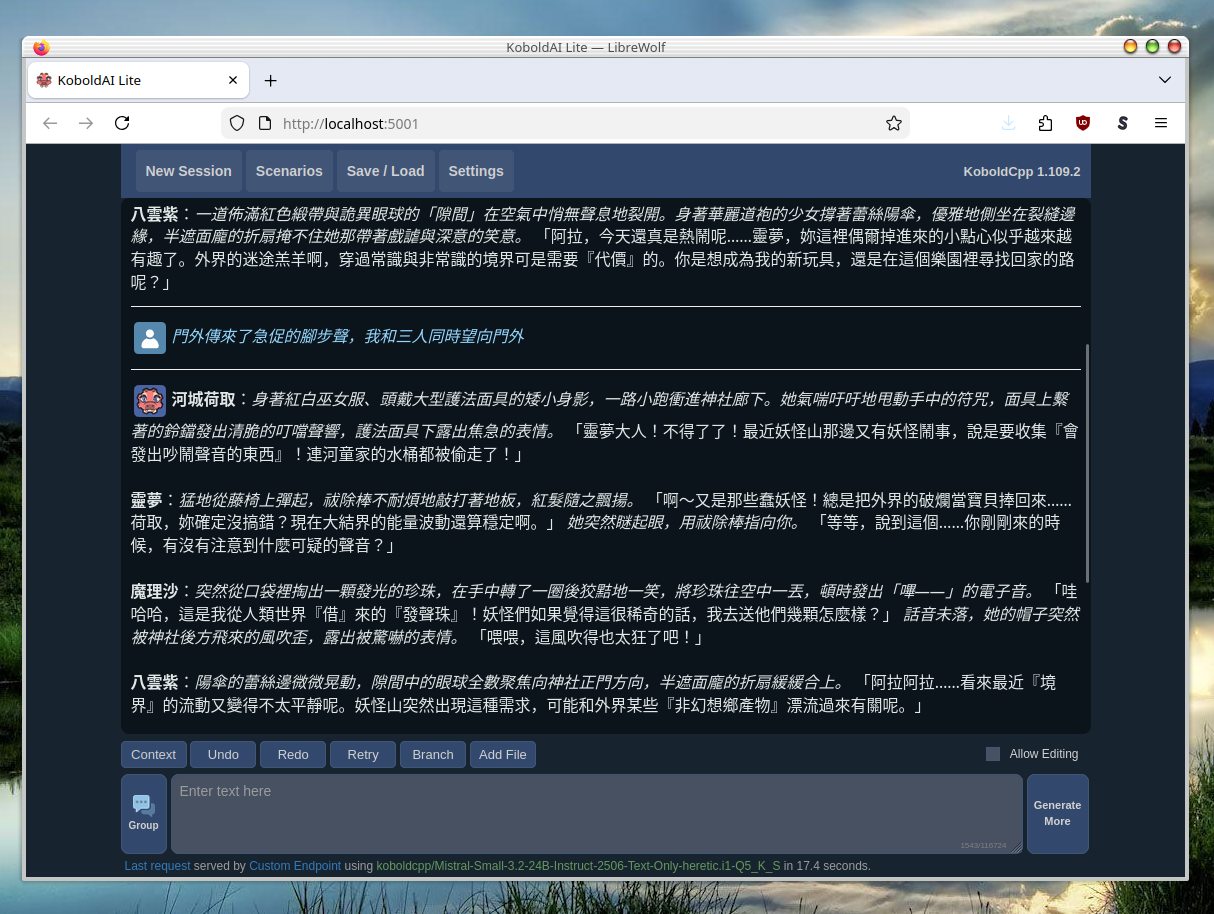
Task: Expand the list all tabs chevron
Action: (1165, 80)
